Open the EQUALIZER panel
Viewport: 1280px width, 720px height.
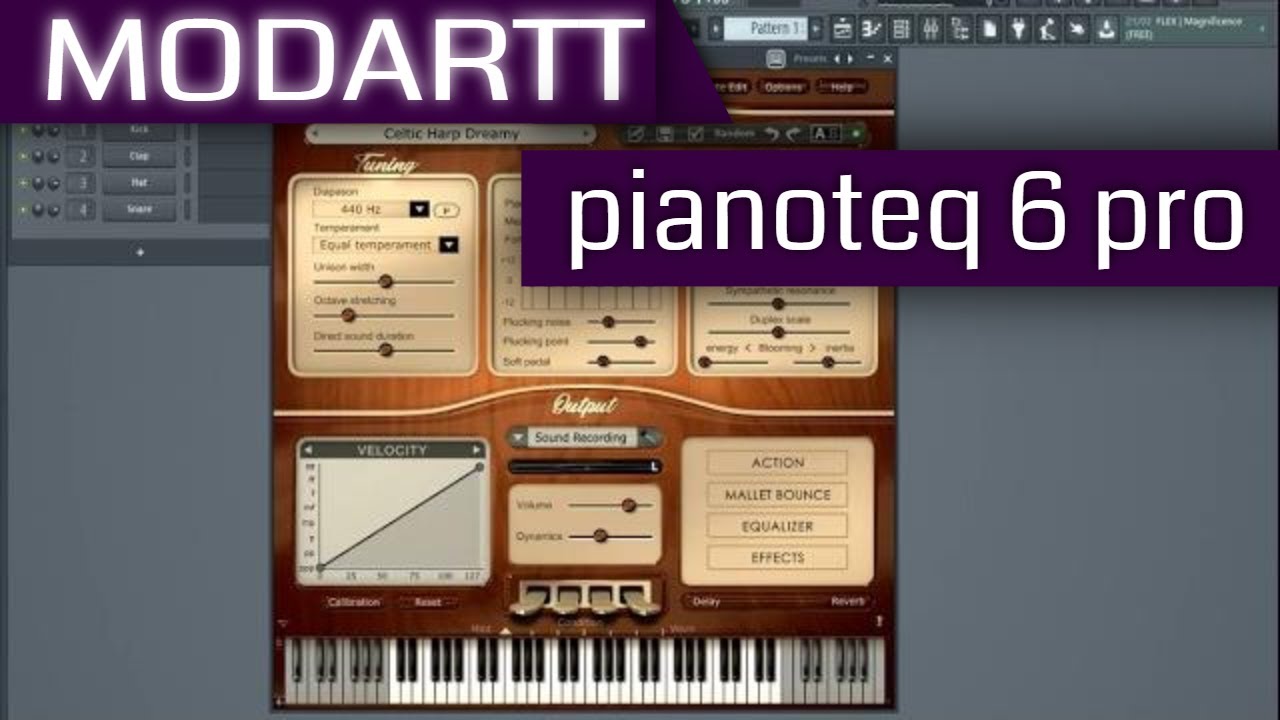[x=777, y=526]
